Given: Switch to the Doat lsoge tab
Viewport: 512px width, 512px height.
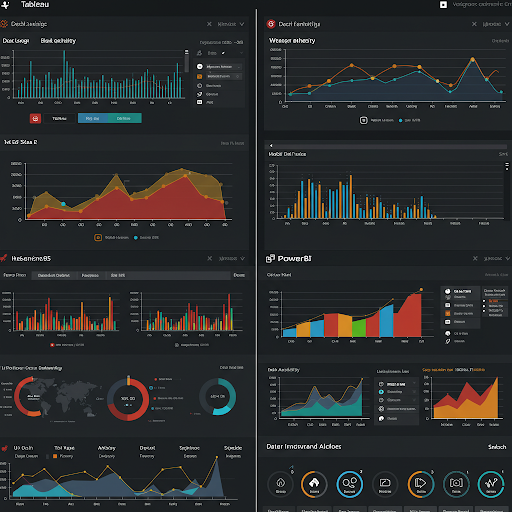Looking at the screenshot, I should 16,41.
